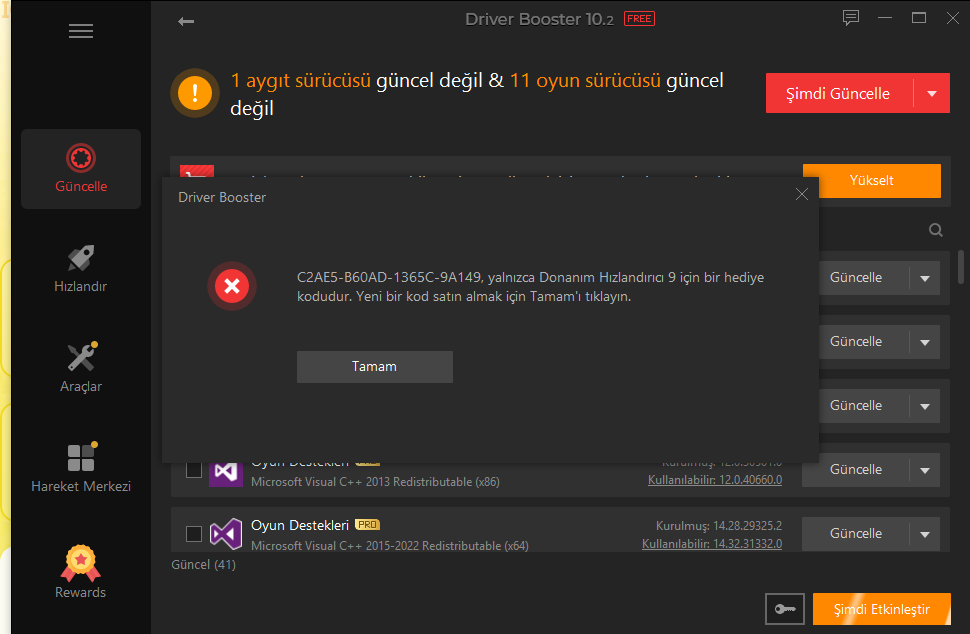Click the license key icon button
The width and height of the screenshot is (970, 634).
click(x=784, y=609)
